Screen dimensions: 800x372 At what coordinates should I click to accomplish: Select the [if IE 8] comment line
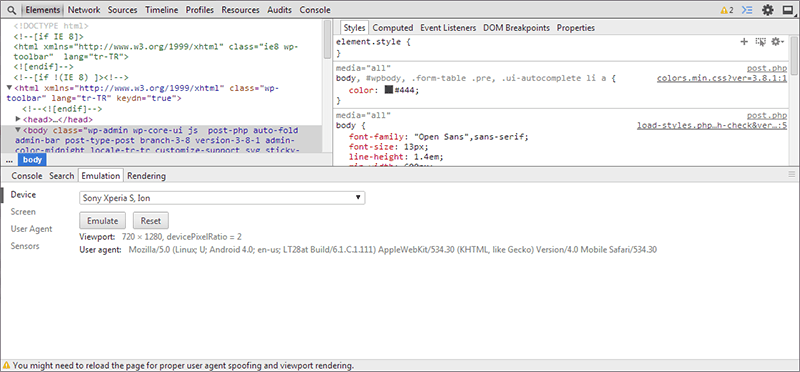coord(48,36)
